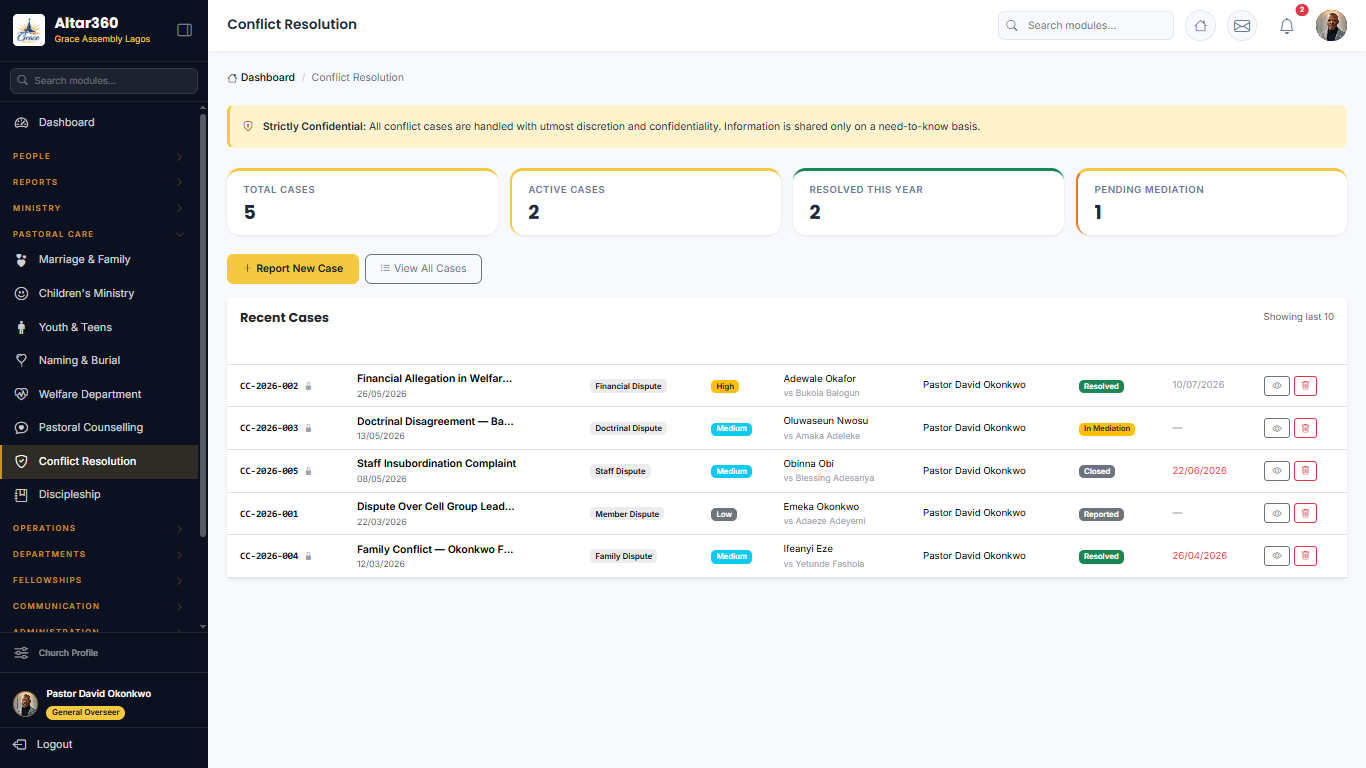Image resolution: width=1366 pixels, height=768 pixels.
Task: Focus the top bar Search modules field
Action: (x=1085, y=26)
